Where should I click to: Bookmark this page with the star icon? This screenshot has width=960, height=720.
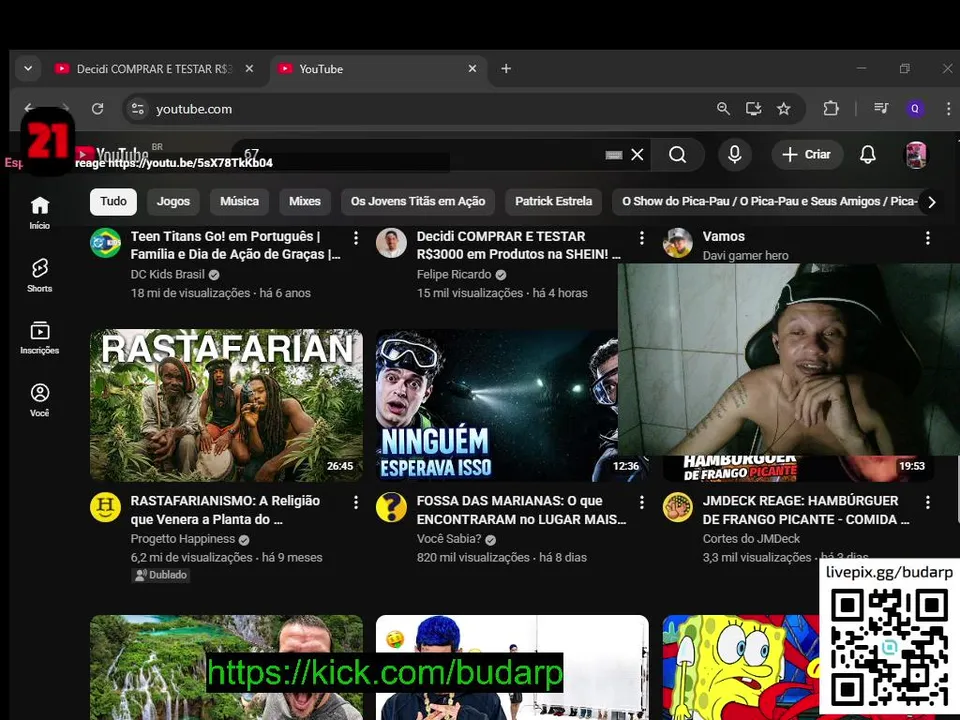(783, 109)
